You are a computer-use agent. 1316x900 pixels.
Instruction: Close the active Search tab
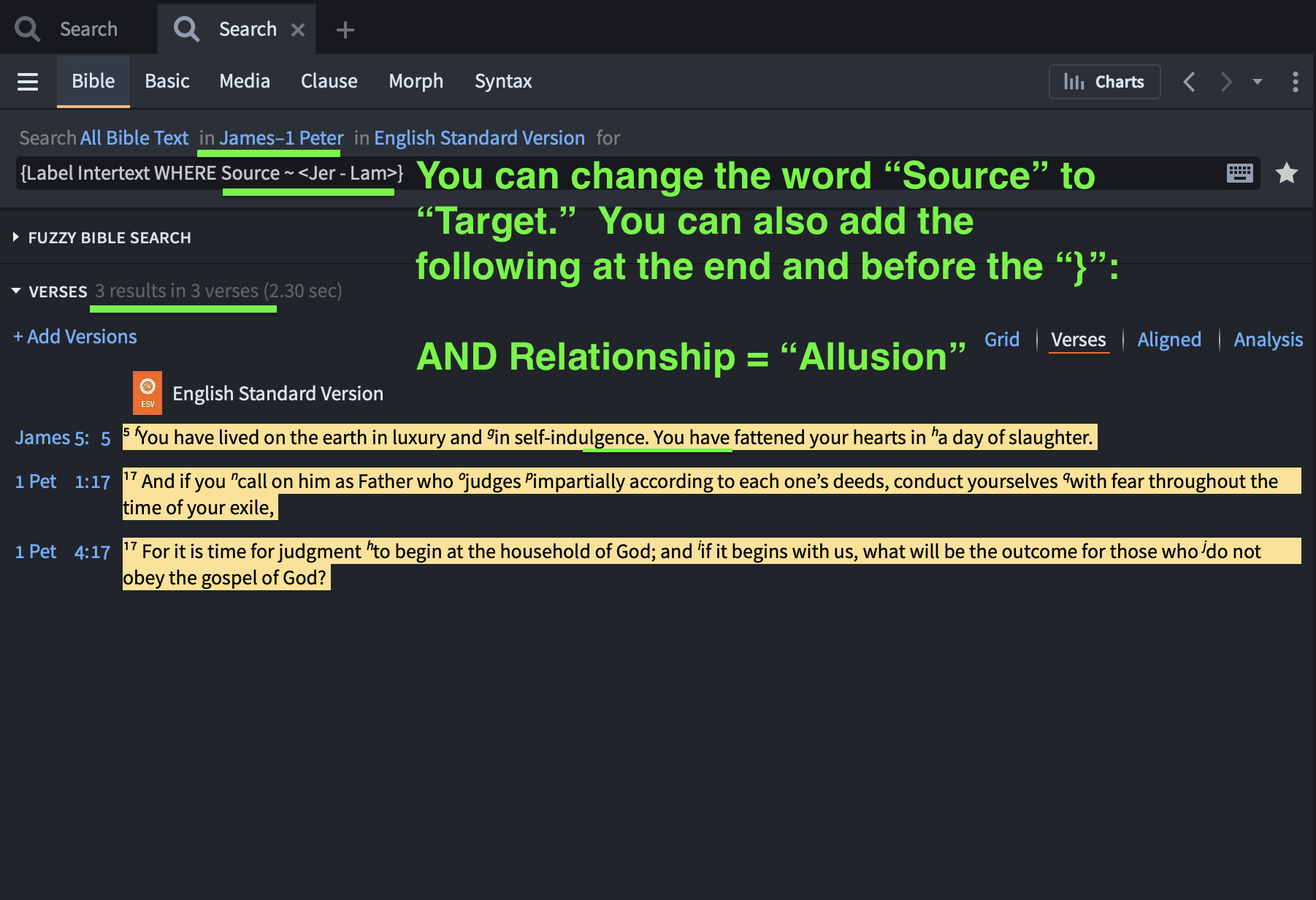pos(298,30)
